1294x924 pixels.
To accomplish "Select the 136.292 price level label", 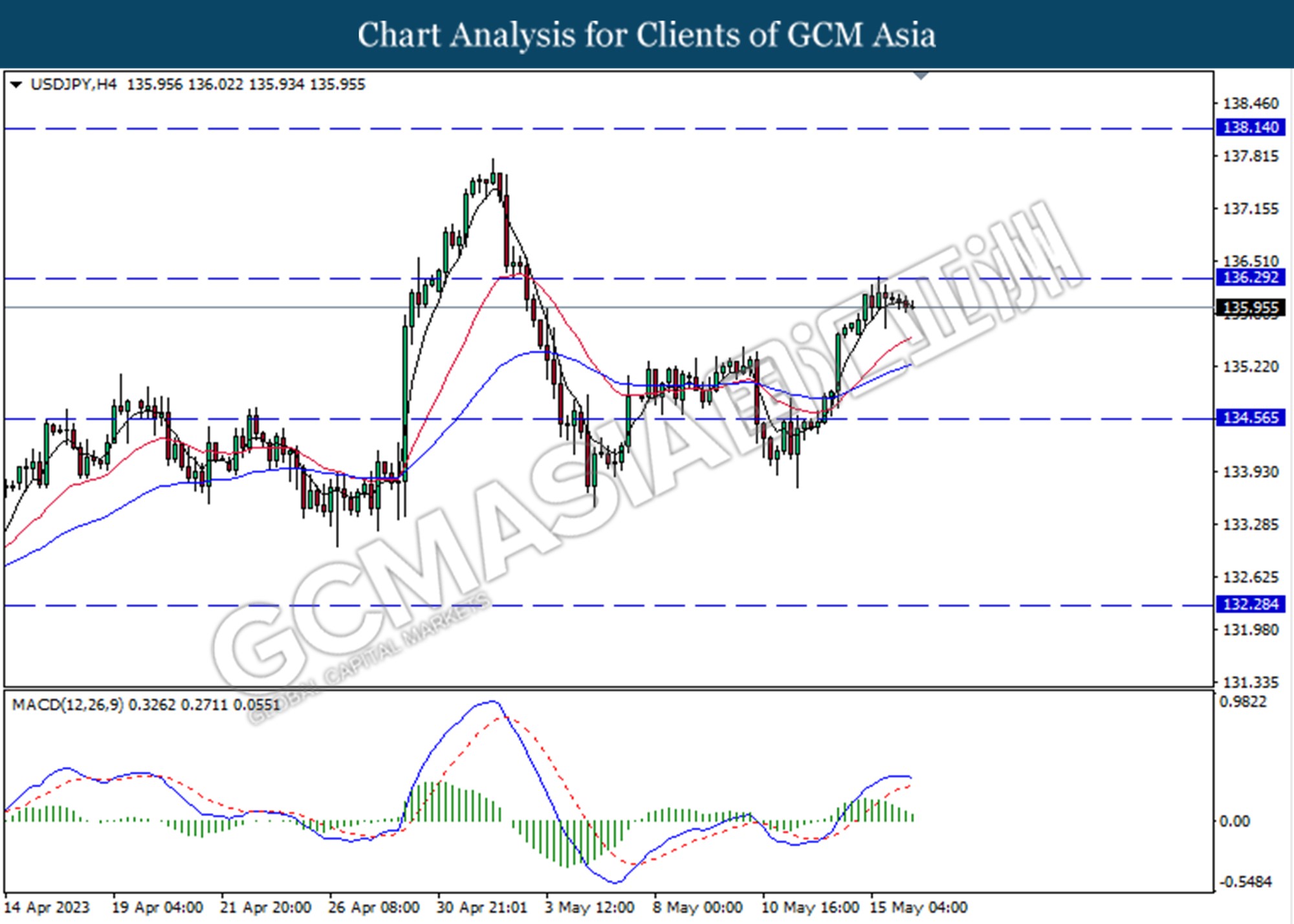I will point(1251,278).
